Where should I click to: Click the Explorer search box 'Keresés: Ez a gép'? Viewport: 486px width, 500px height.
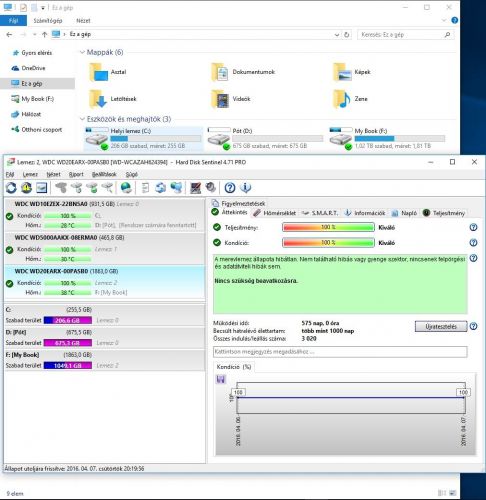pos(406,35)
